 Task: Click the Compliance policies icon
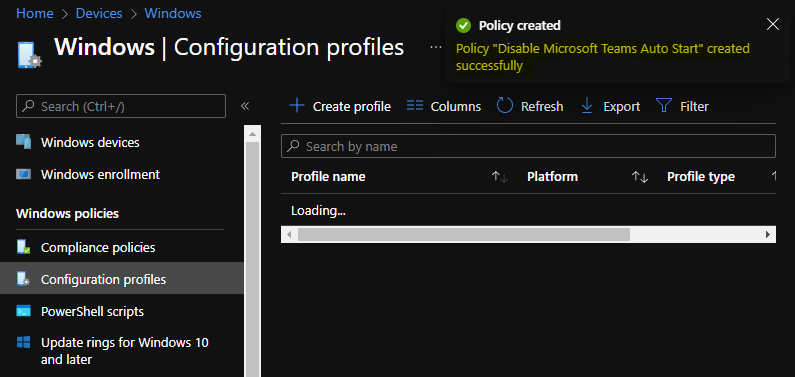click(x=24, y=247)
